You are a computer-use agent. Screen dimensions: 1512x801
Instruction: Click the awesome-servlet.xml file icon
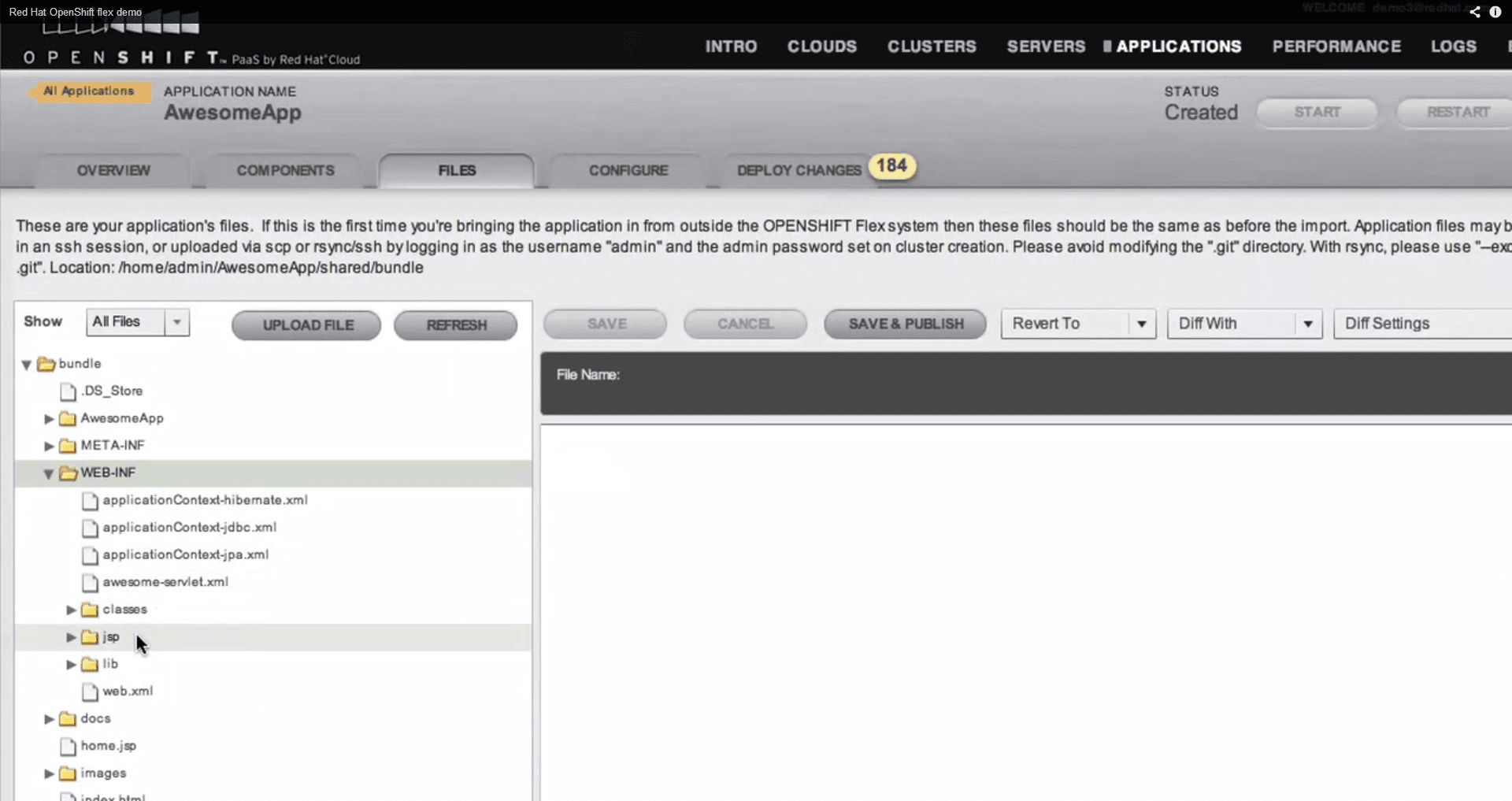pyautogui.click(x=90, y=583)
